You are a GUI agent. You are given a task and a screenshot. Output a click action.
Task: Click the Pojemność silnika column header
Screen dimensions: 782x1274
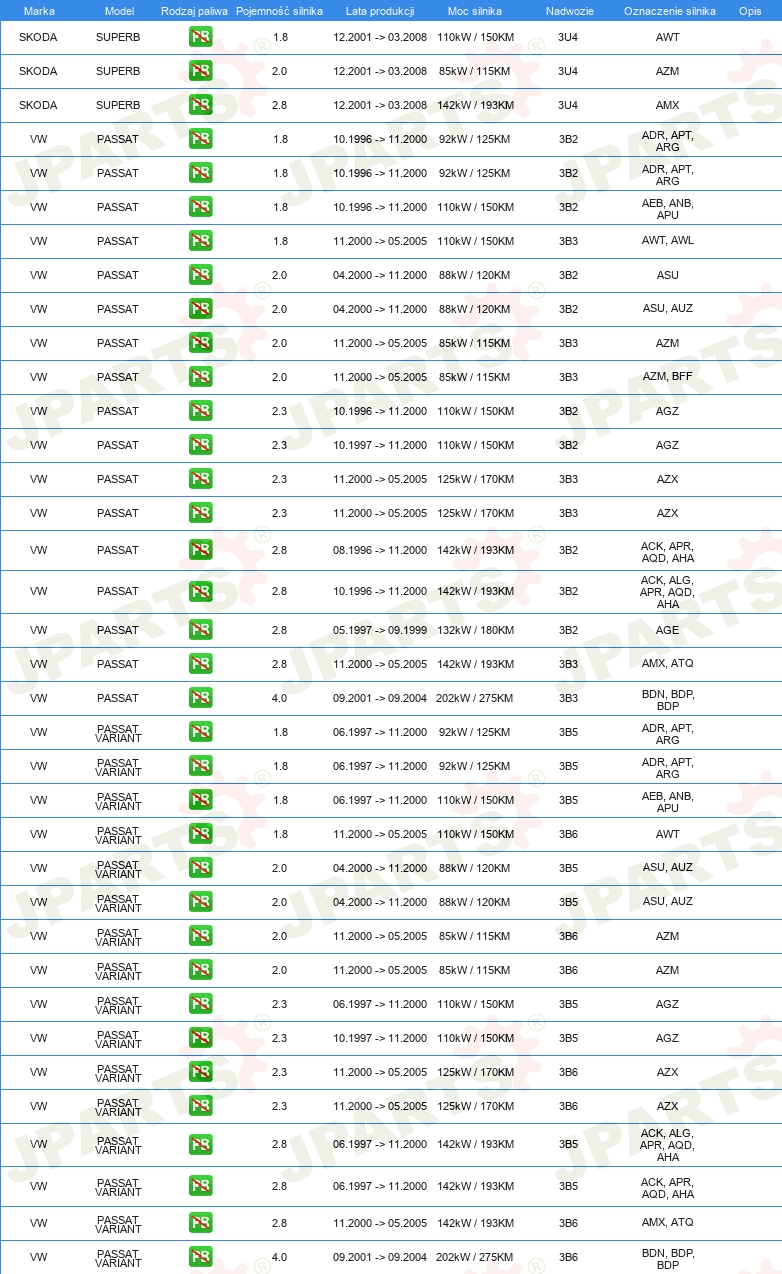coord(279,11)
